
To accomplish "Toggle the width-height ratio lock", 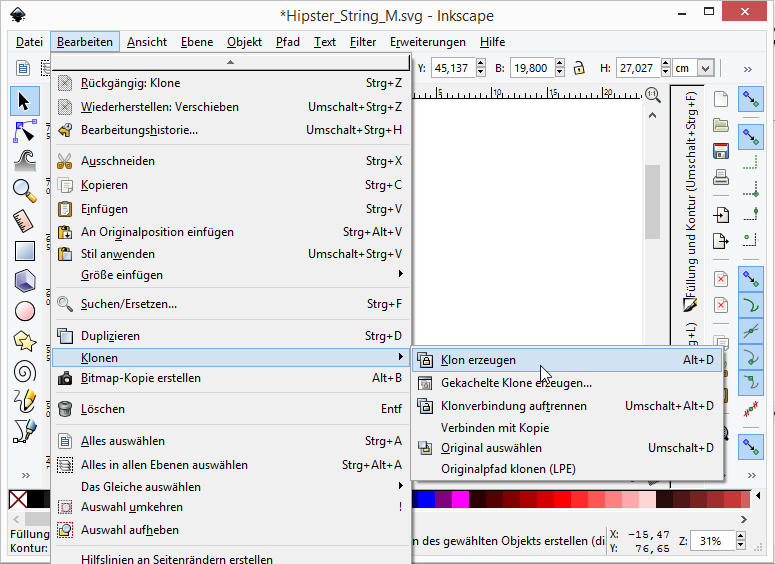I will pos(579,68).
